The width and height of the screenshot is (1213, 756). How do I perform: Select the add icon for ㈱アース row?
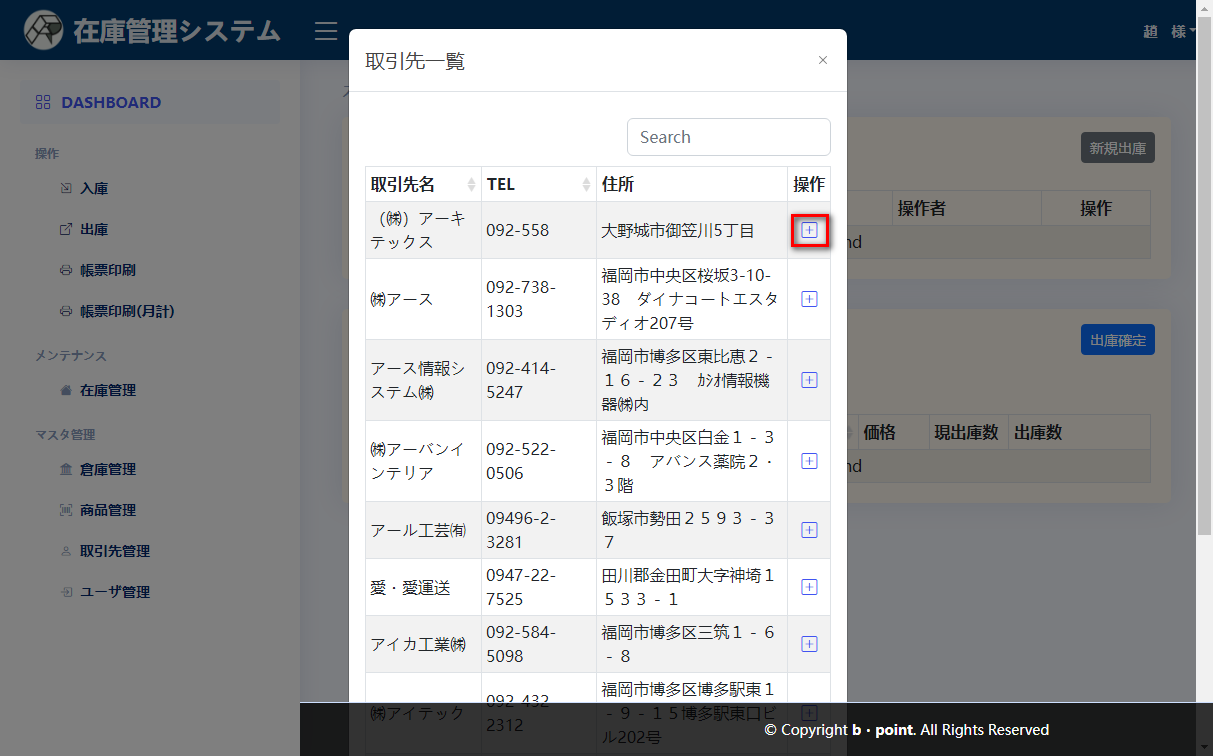pos(809,299)
